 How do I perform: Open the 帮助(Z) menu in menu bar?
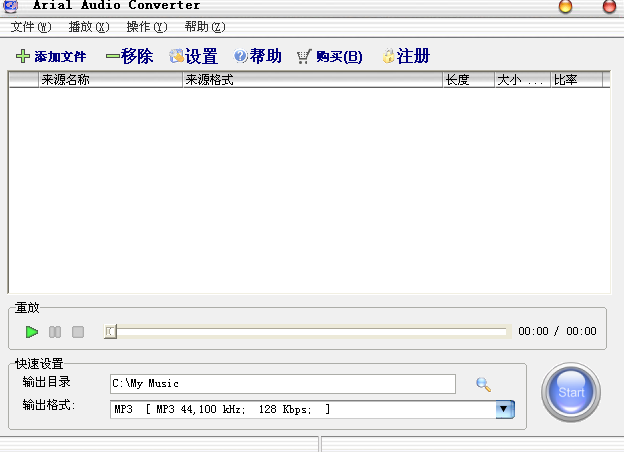pyautogui.click(x=205, y=27)
